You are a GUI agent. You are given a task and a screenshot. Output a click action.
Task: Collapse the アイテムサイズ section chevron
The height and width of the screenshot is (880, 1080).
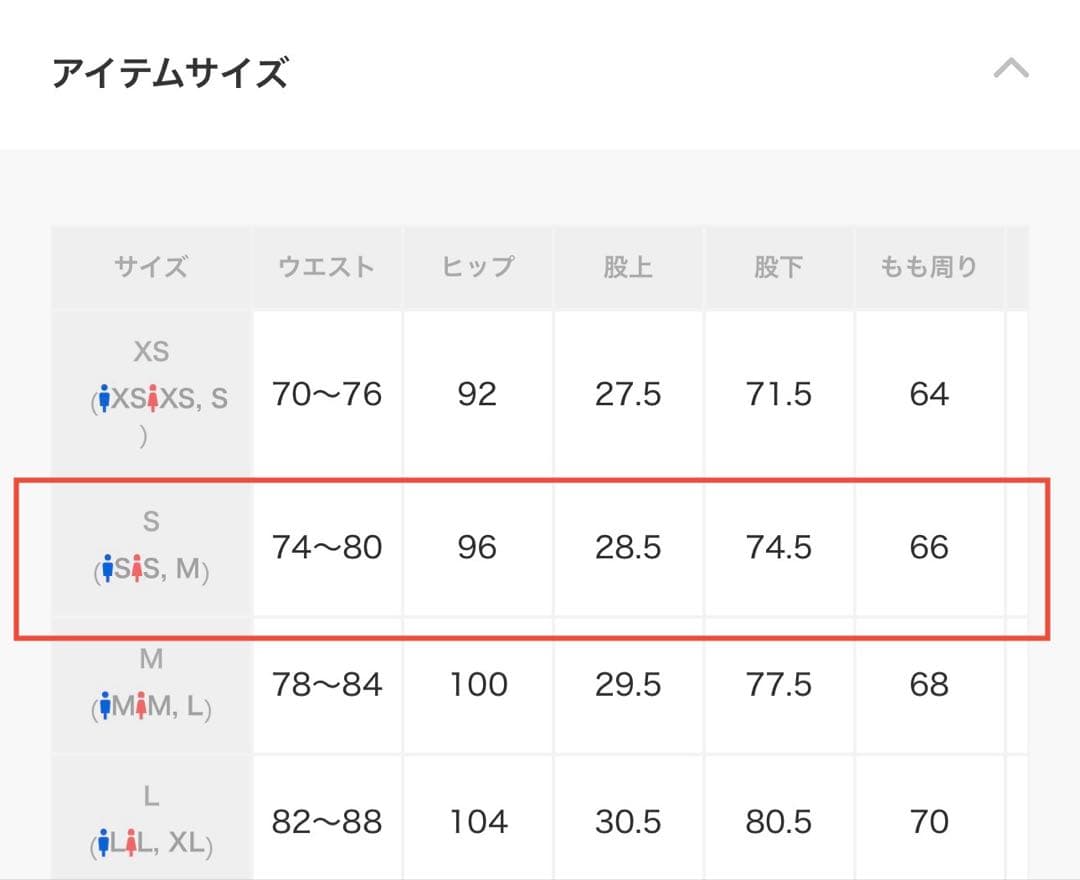1012,68
